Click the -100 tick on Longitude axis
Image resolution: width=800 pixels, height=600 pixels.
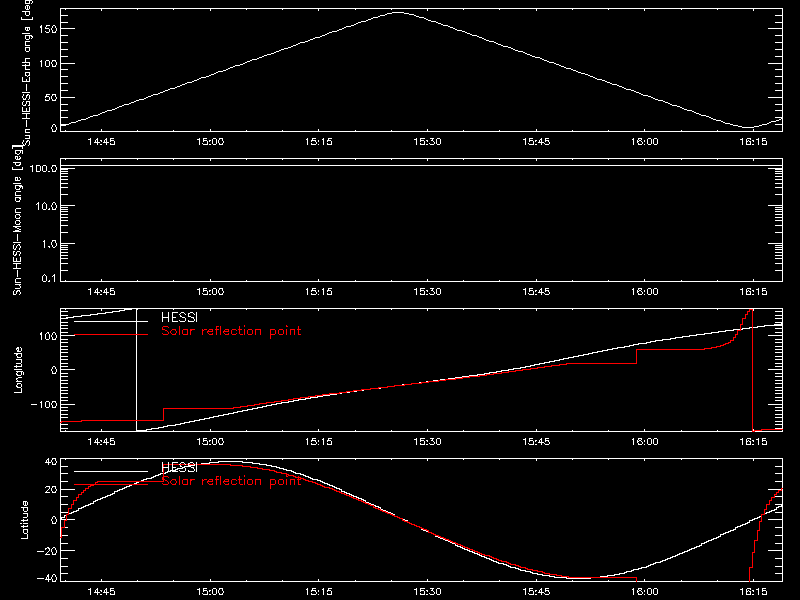(44, 404)
